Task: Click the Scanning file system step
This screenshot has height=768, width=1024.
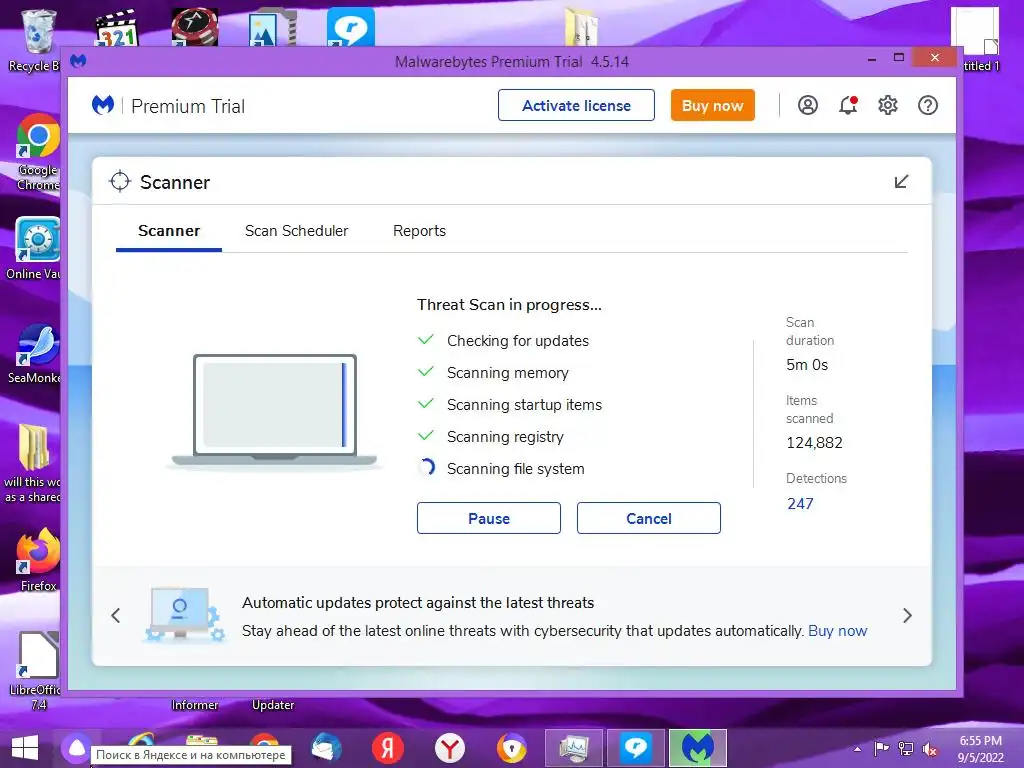Action: pos(515,469)
